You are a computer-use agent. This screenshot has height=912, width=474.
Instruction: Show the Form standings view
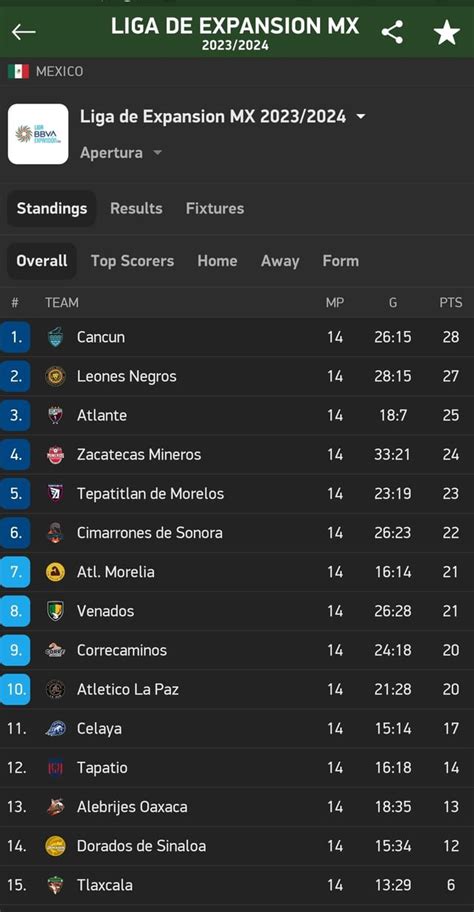340,261
